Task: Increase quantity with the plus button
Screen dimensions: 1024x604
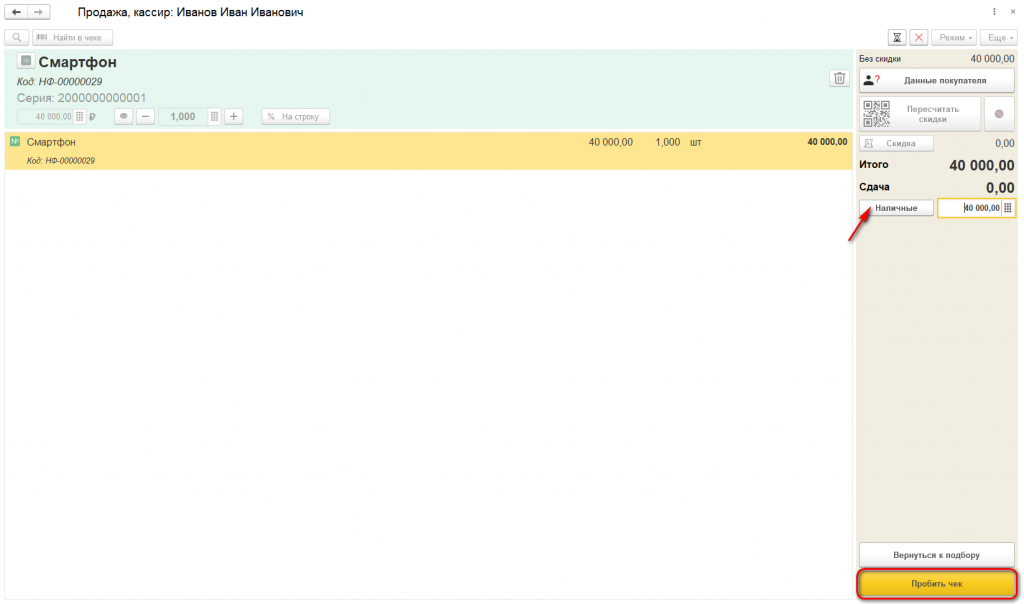Action: pyautogui.click(x=234, y=116)
